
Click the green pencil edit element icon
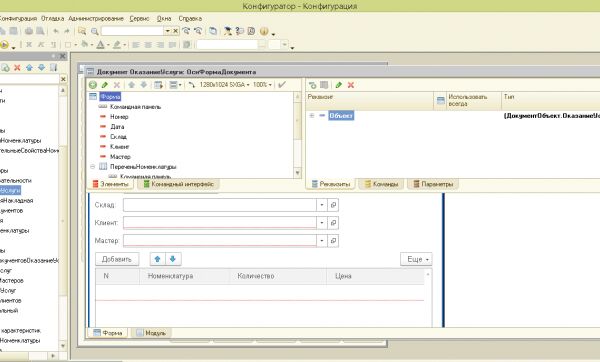point(105,85)
